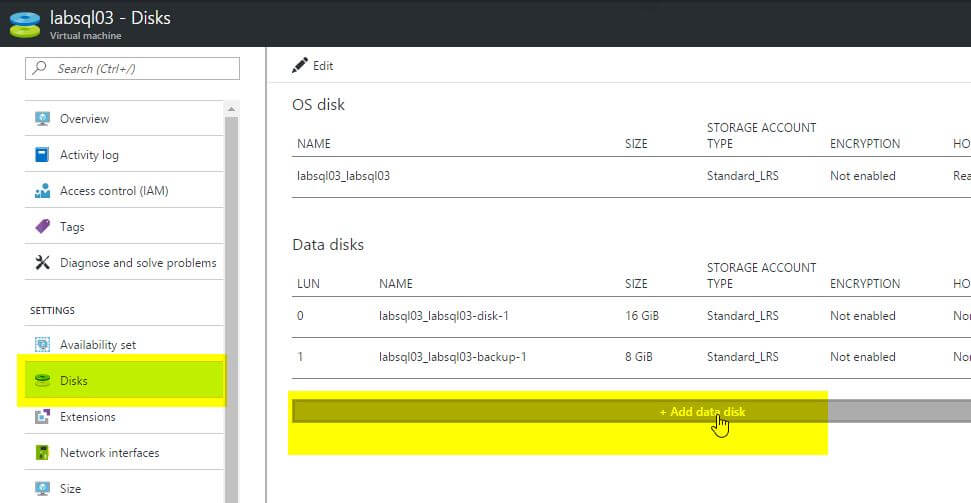971x503 pixels.
Task: Click the purple Tags icon
Action: click(42, 227)
